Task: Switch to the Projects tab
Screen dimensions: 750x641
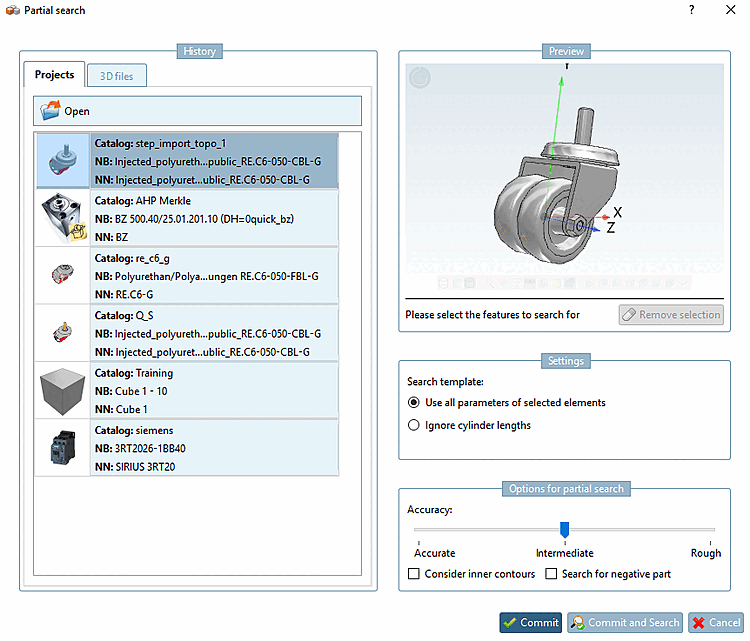Action: pyautogui.click(x=54, y=75)
